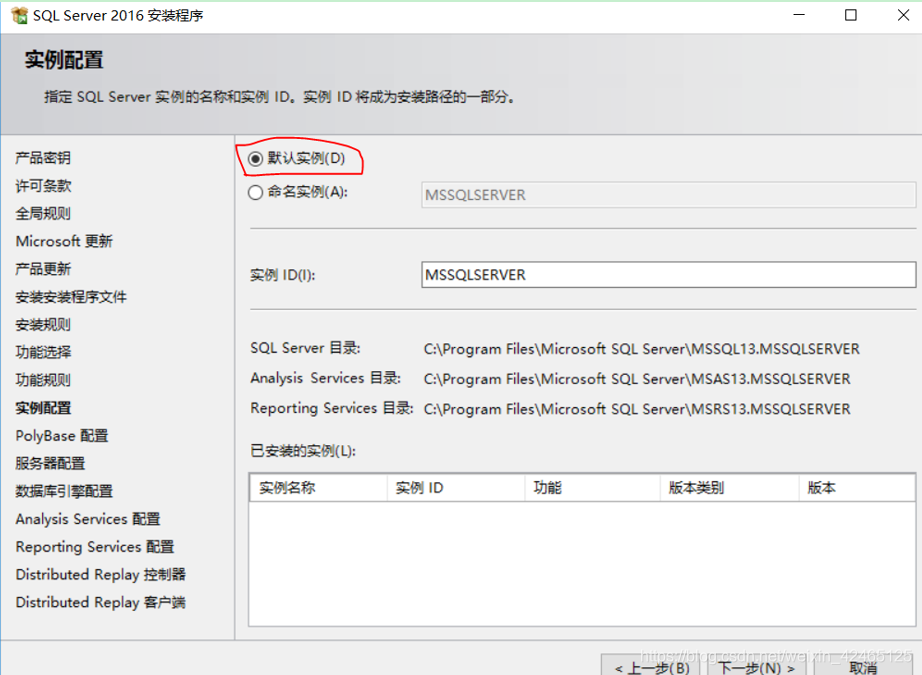Select 功能选择 step in sidebar
Screen dimensions: 922x675
[x=43, y=352]
